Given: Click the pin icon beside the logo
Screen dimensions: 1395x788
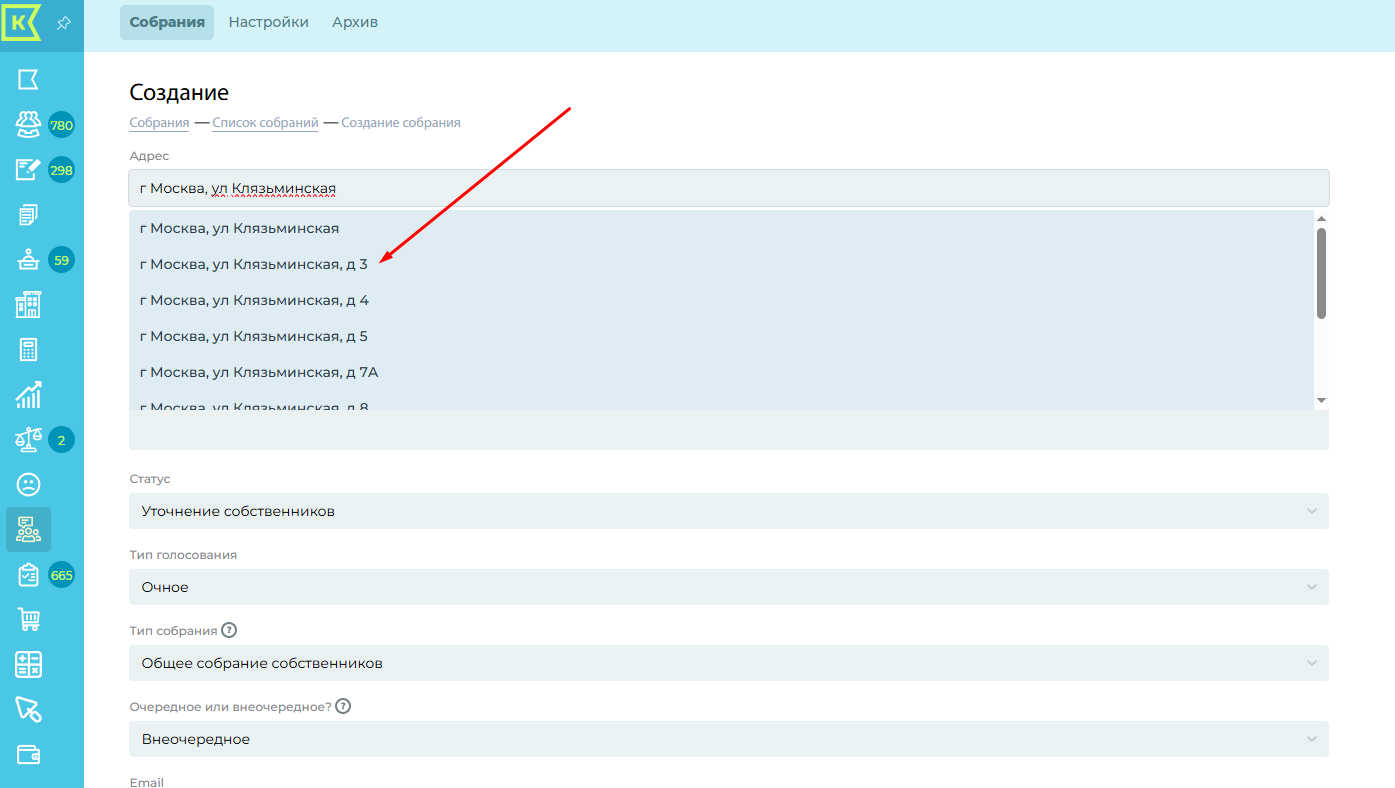Looking at the screenshot, I should 64,23.
